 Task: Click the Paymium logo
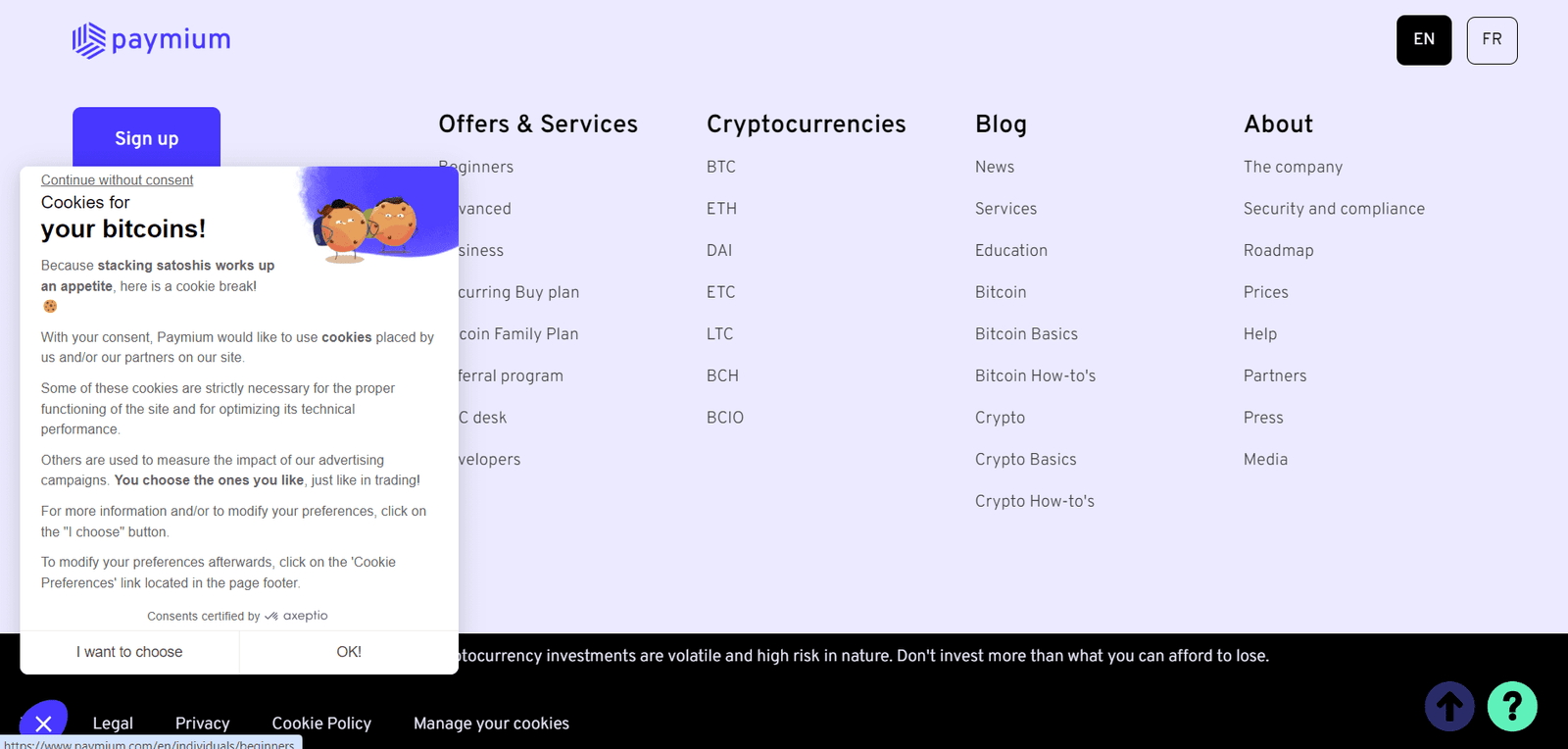coord(150,40)
